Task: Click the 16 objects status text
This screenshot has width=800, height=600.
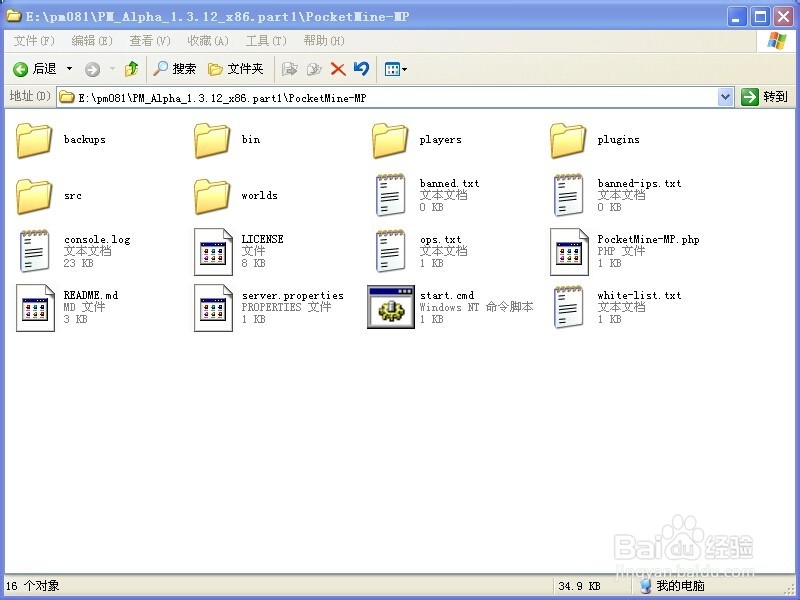Action: (32, 586)
